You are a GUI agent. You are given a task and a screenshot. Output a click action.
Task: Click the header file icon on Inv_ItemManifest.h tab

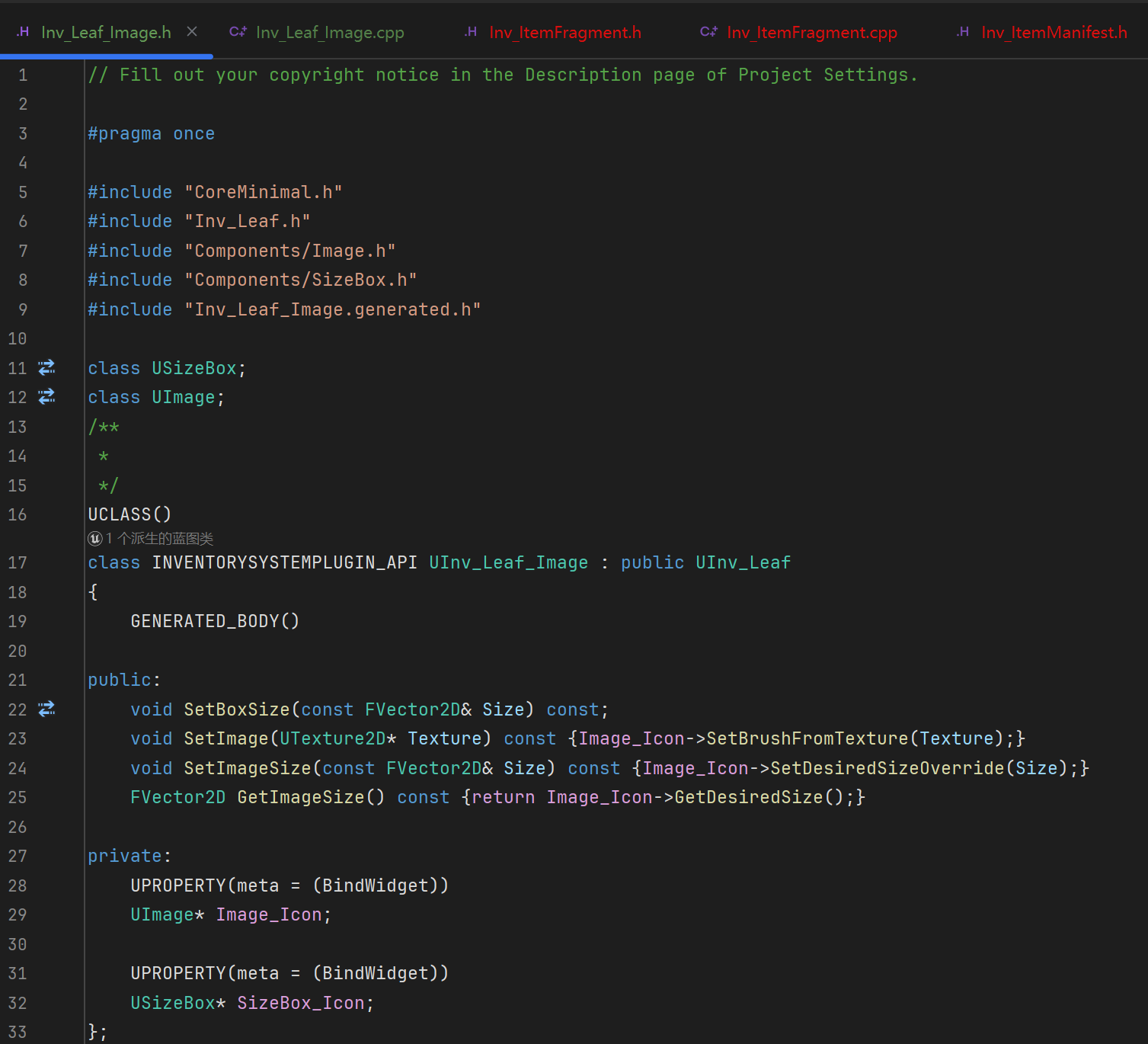(x=963, y=31)
